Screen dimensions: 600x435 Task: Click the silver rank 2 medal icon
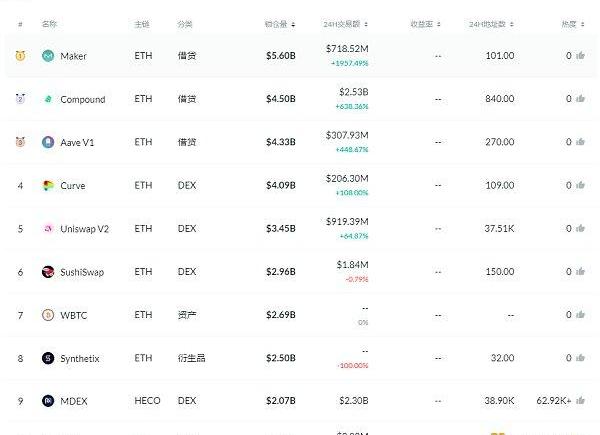coord(20,99)
